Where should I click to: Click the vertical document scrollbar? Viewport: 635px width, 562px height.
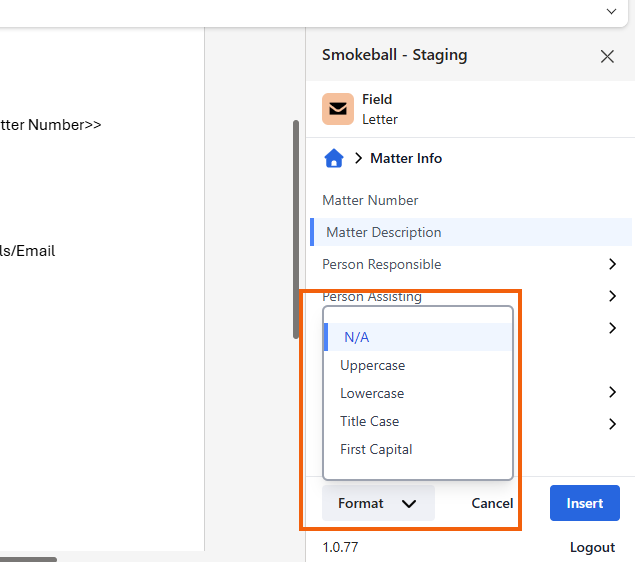[296, 230]
